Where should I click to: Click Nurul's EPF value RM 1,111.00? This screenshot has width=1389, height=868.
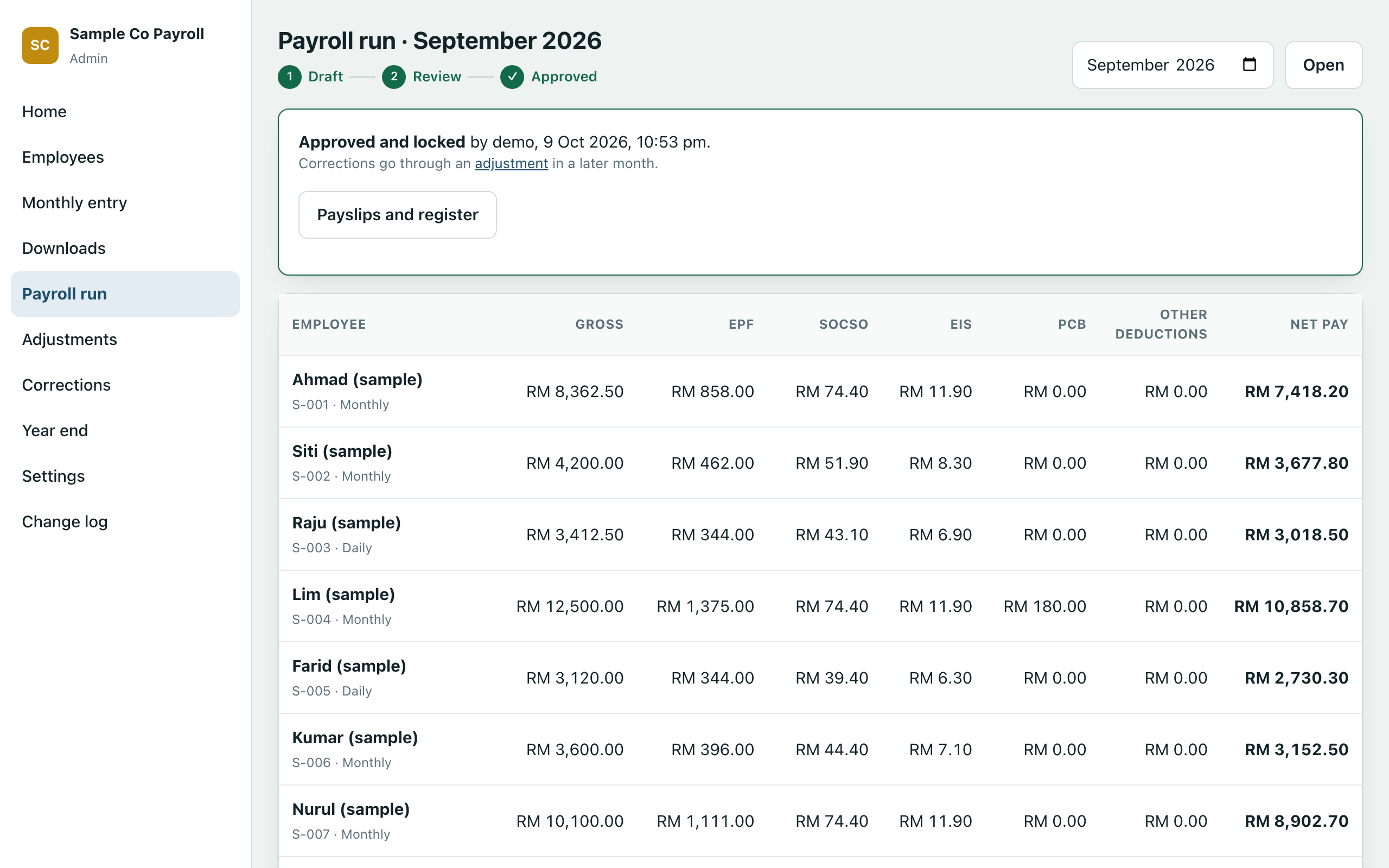[705, 821]
